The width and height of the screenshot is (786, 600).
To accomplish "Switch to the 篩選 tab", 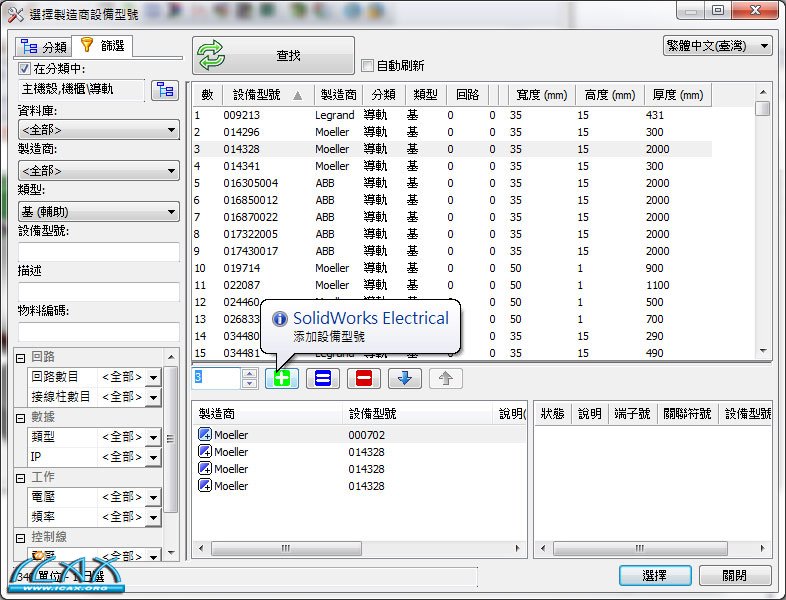I will point(103,46).
